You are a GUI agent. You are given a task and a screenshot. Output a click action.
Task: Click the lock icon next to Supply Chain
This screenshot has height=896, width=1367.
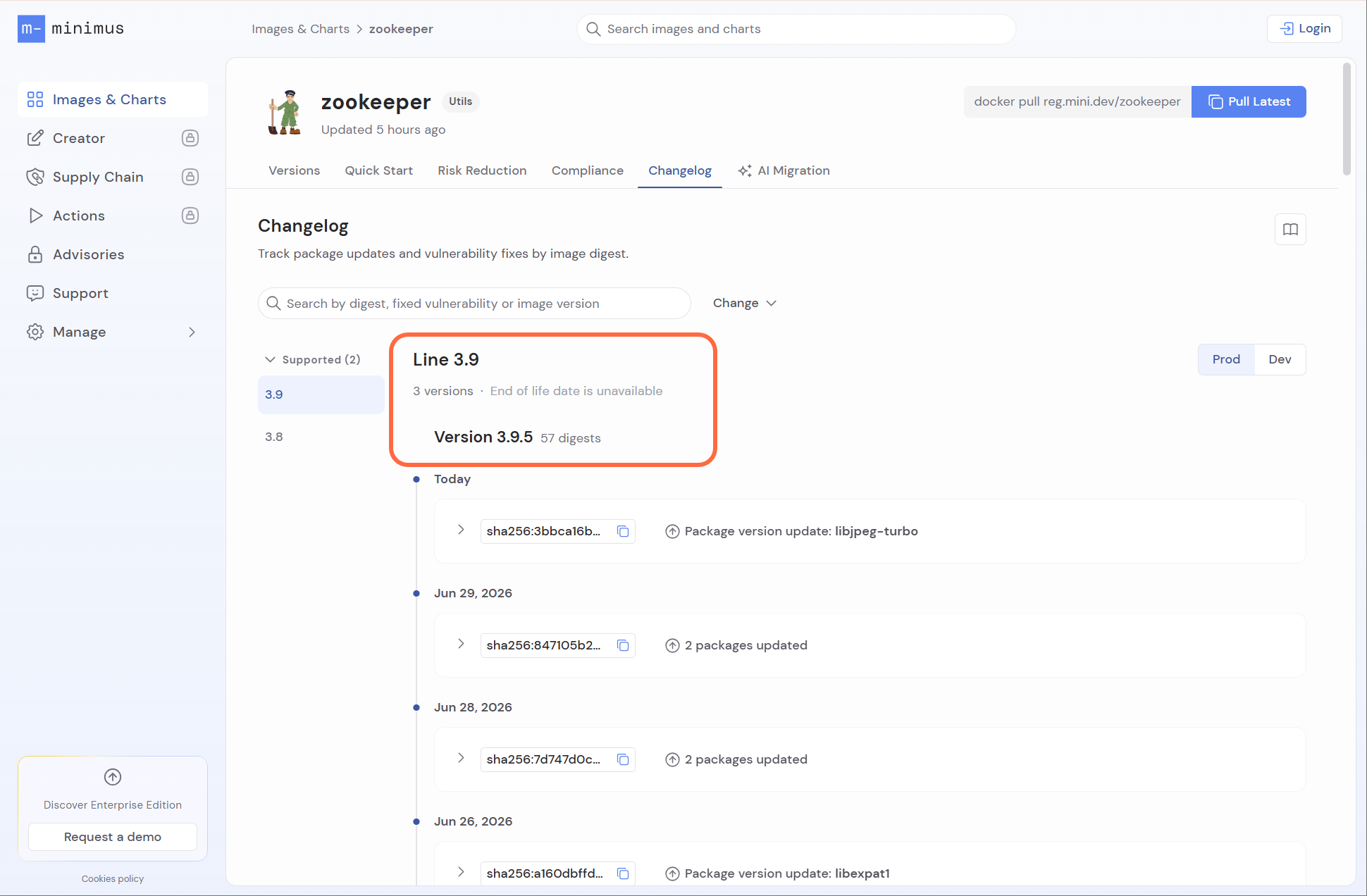point(190,177)
